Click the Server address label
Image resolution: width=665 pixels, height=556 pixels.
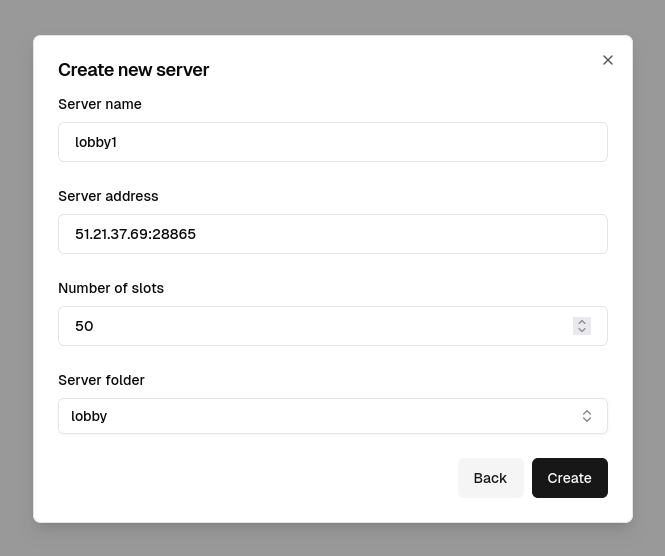tap(108, 196)
